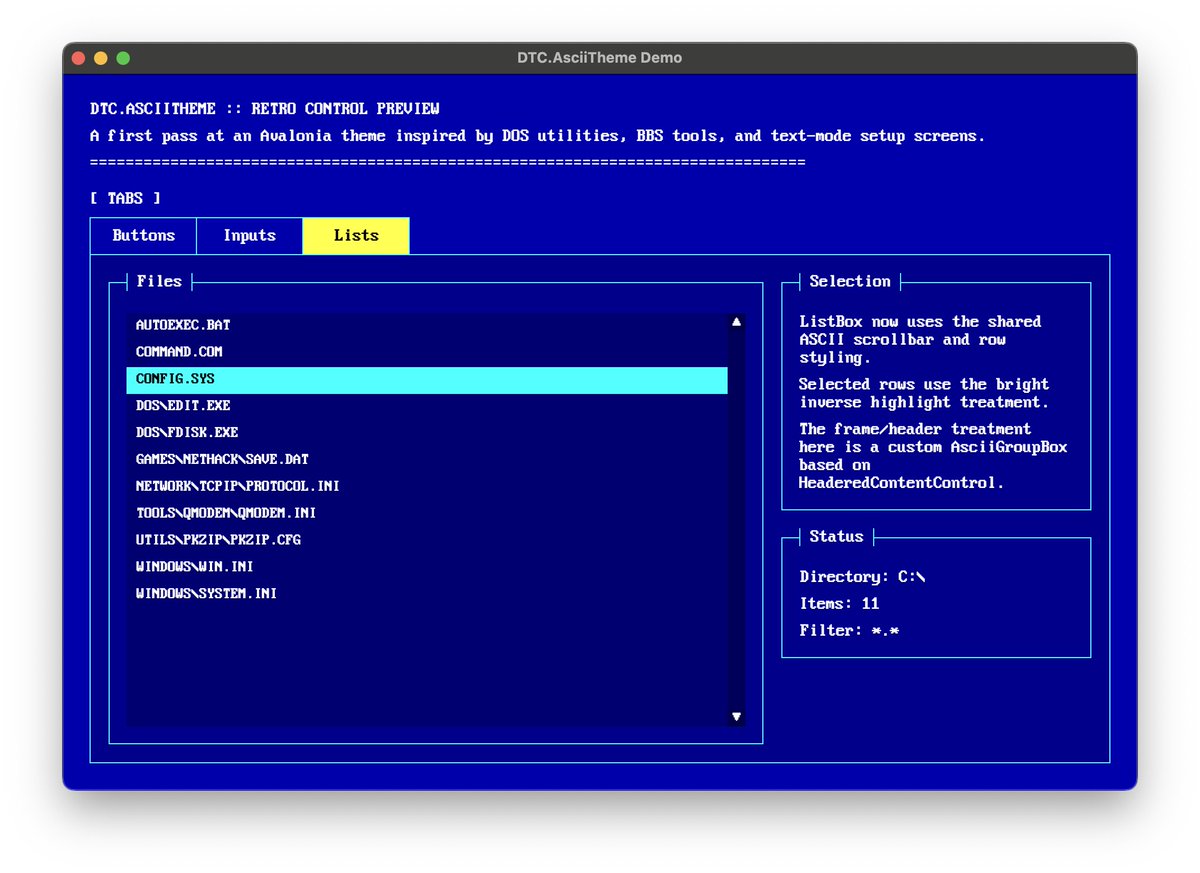Click the DTC.ASCIITHEME retro control preview heading
Viewport: 1200px width, 873px height.
tap(265, 109)
